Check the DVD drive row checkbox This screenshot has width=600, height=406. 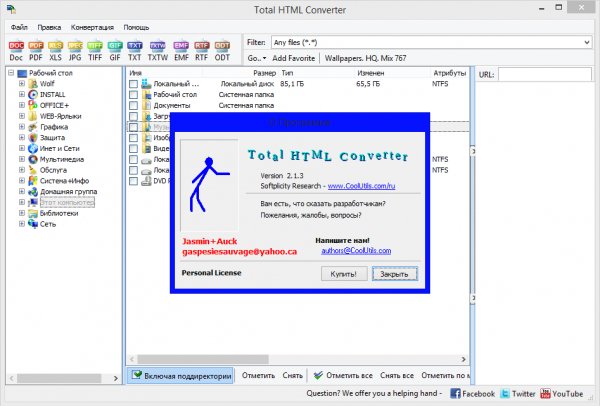[134, 181]
